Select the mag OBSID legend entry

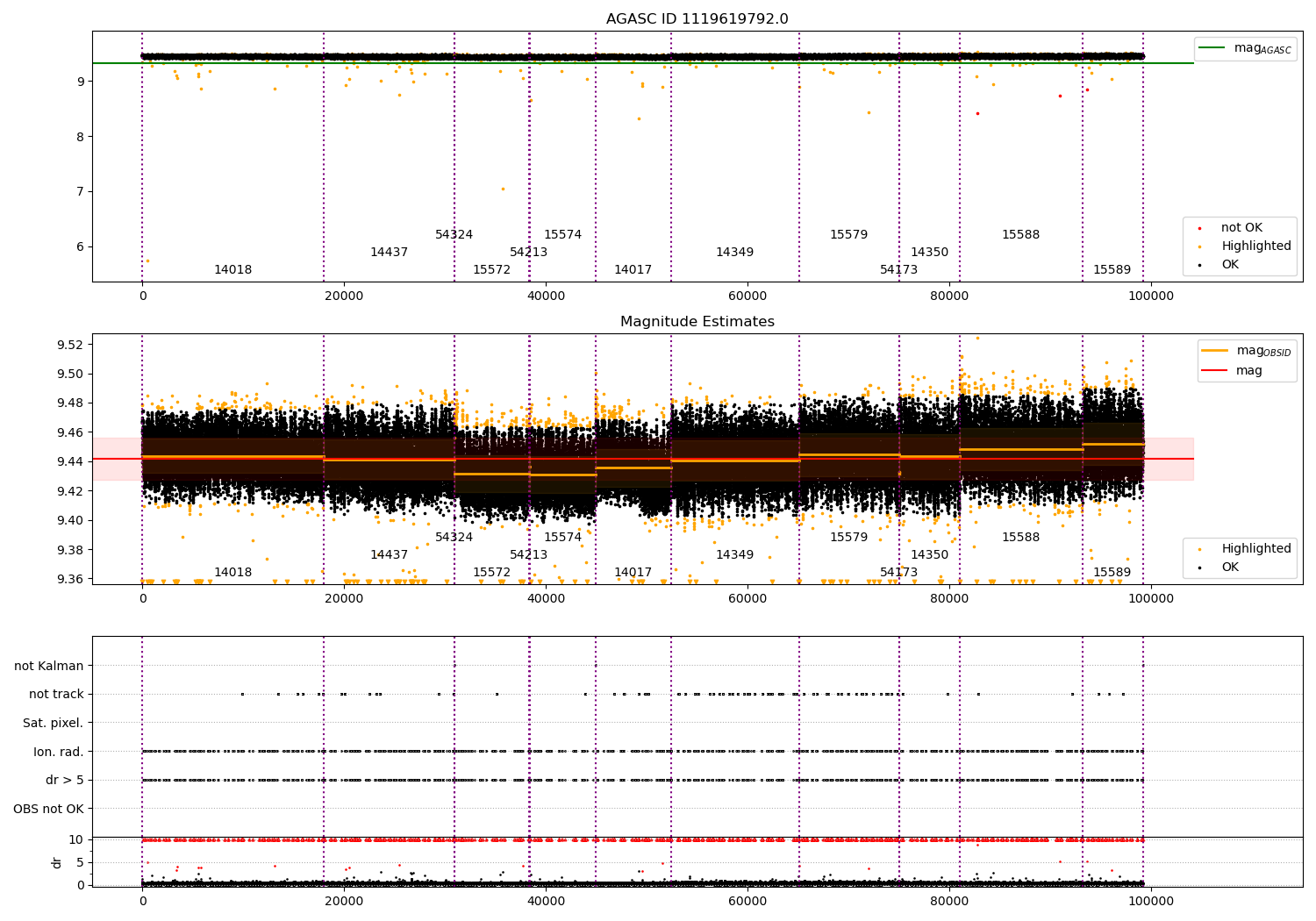[x=1247, y=351]
